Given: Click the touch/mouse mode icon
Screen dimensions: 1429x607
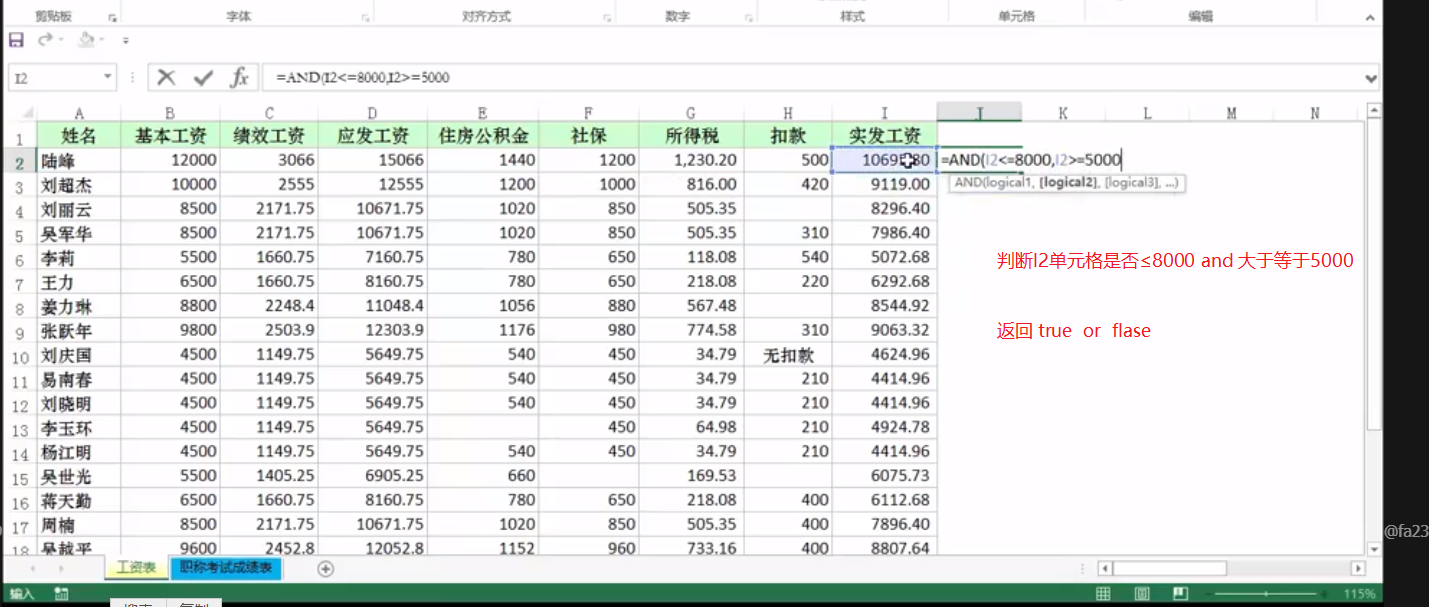Looking at the screenshot, I should point(86,40).
